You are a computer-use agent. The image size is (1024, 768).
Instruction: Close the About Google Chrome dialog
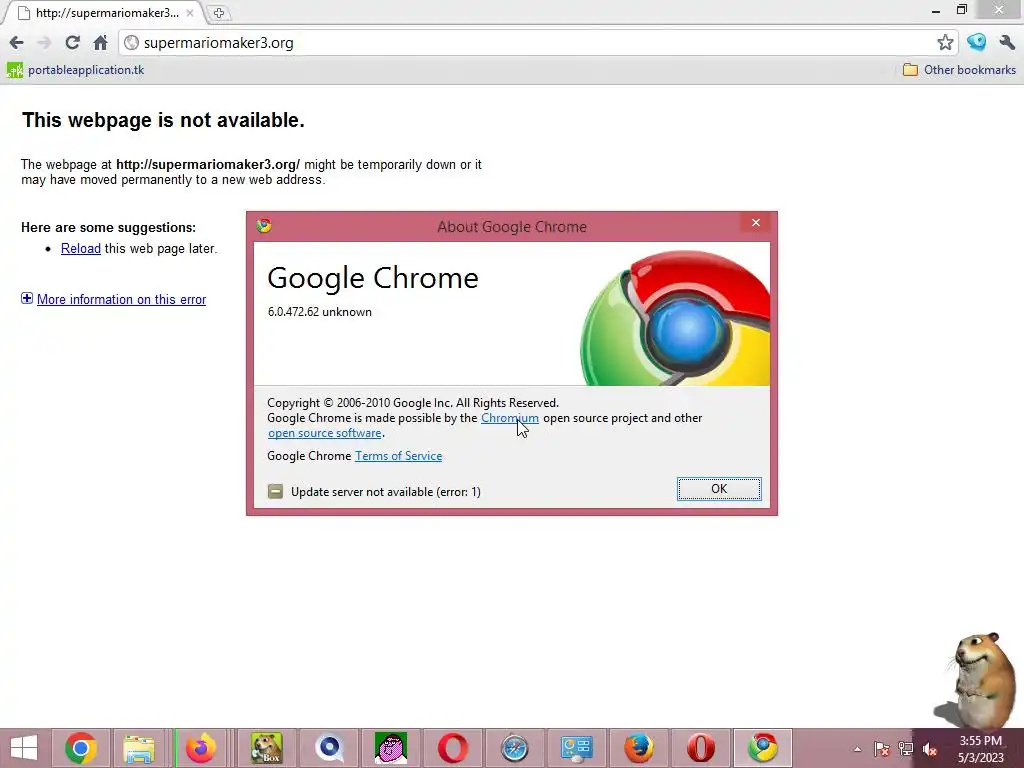(756, 223)
